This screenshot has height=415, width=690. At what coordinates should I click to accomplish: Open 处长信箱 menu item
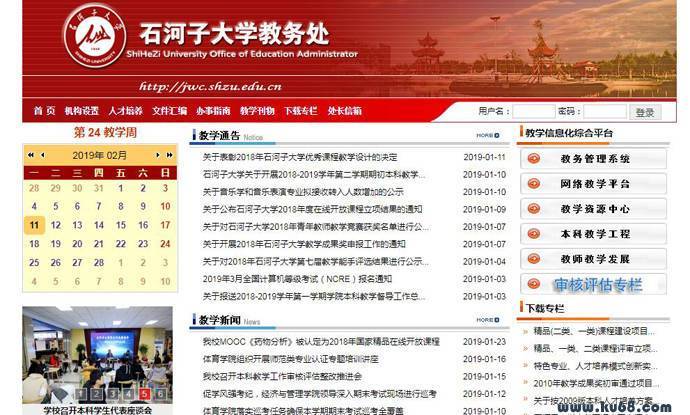345,111
